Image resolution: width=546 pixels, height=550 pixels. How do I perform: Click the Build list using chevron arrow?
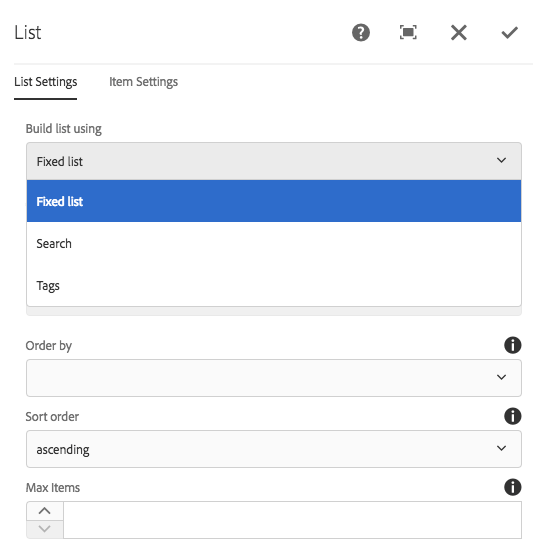click(501, 160)
